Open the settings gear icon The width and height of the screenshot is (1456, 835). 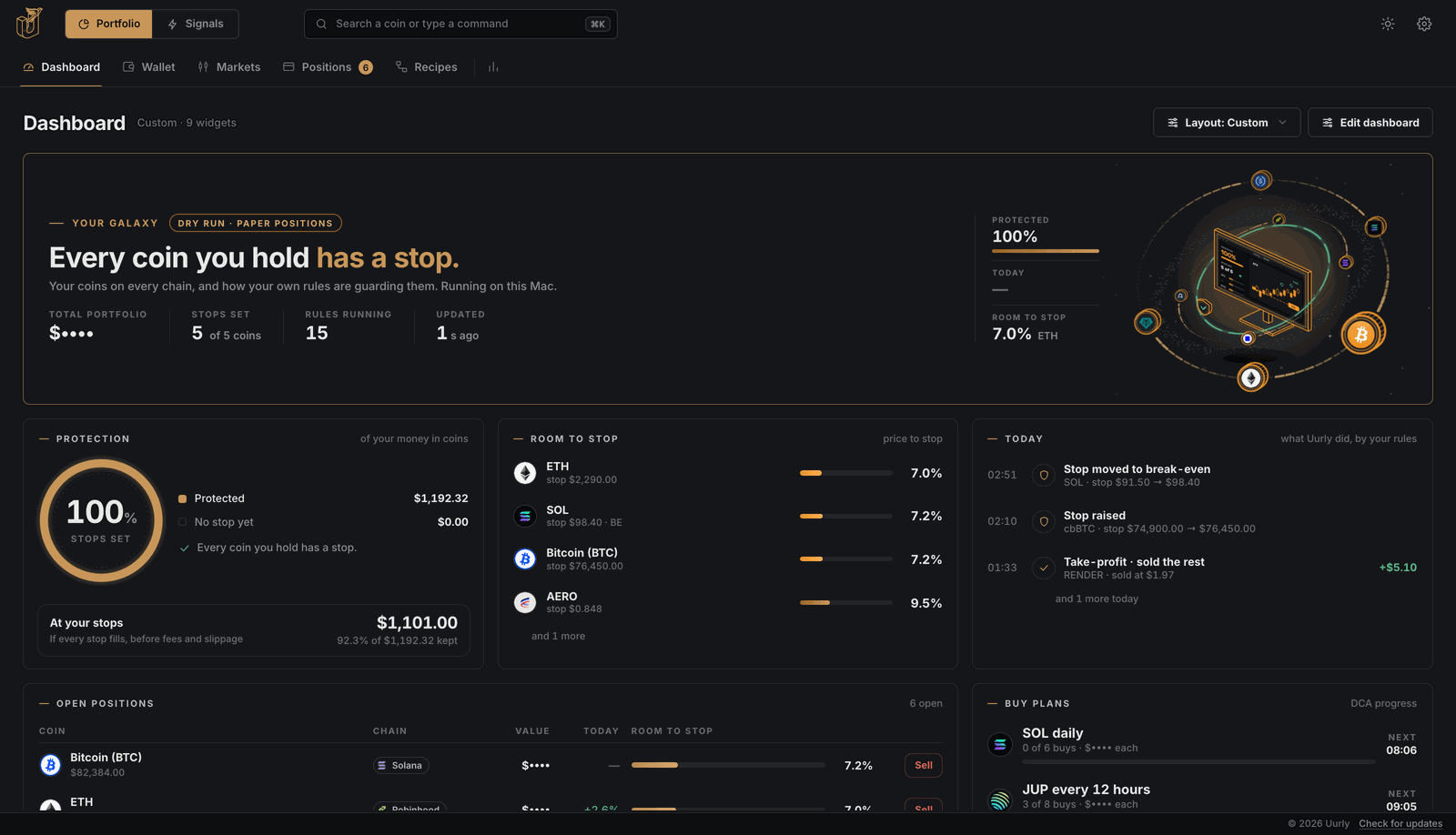(x=1424, y=24)
